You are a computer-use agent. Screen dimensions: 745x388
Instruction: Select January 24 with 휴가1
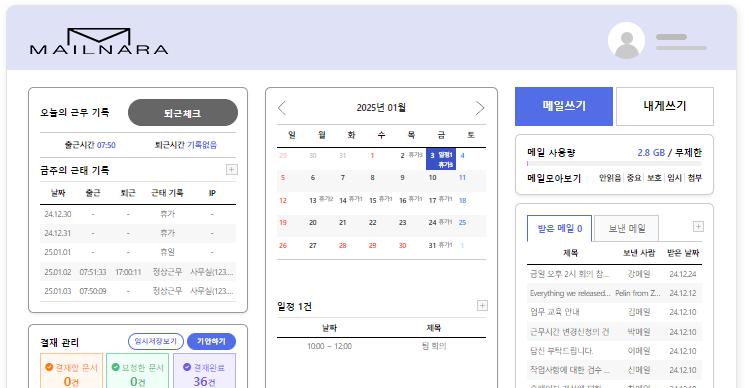(440, 222)
